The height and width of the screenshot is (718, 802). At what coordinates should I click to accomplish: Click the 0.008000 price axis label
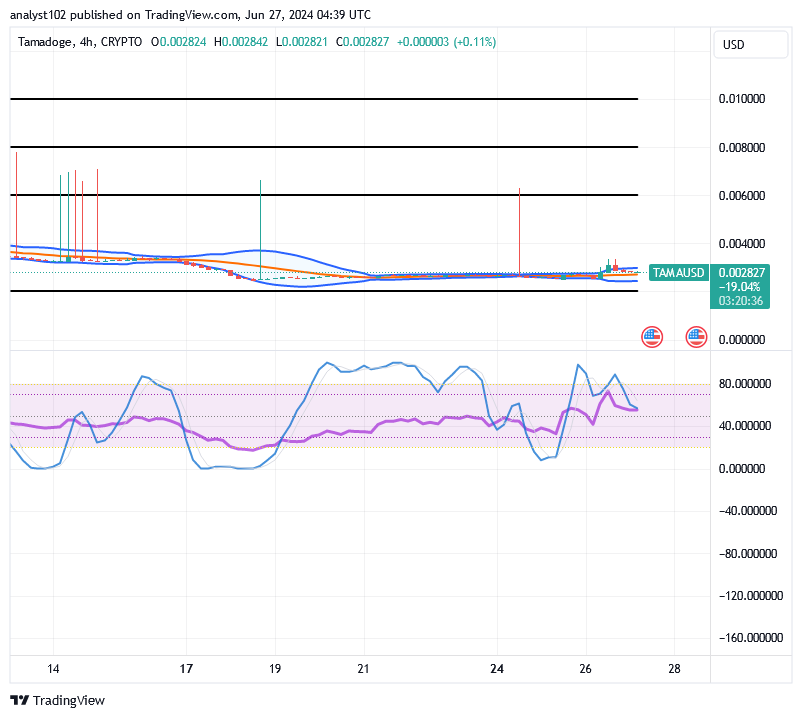pos(742,148)
